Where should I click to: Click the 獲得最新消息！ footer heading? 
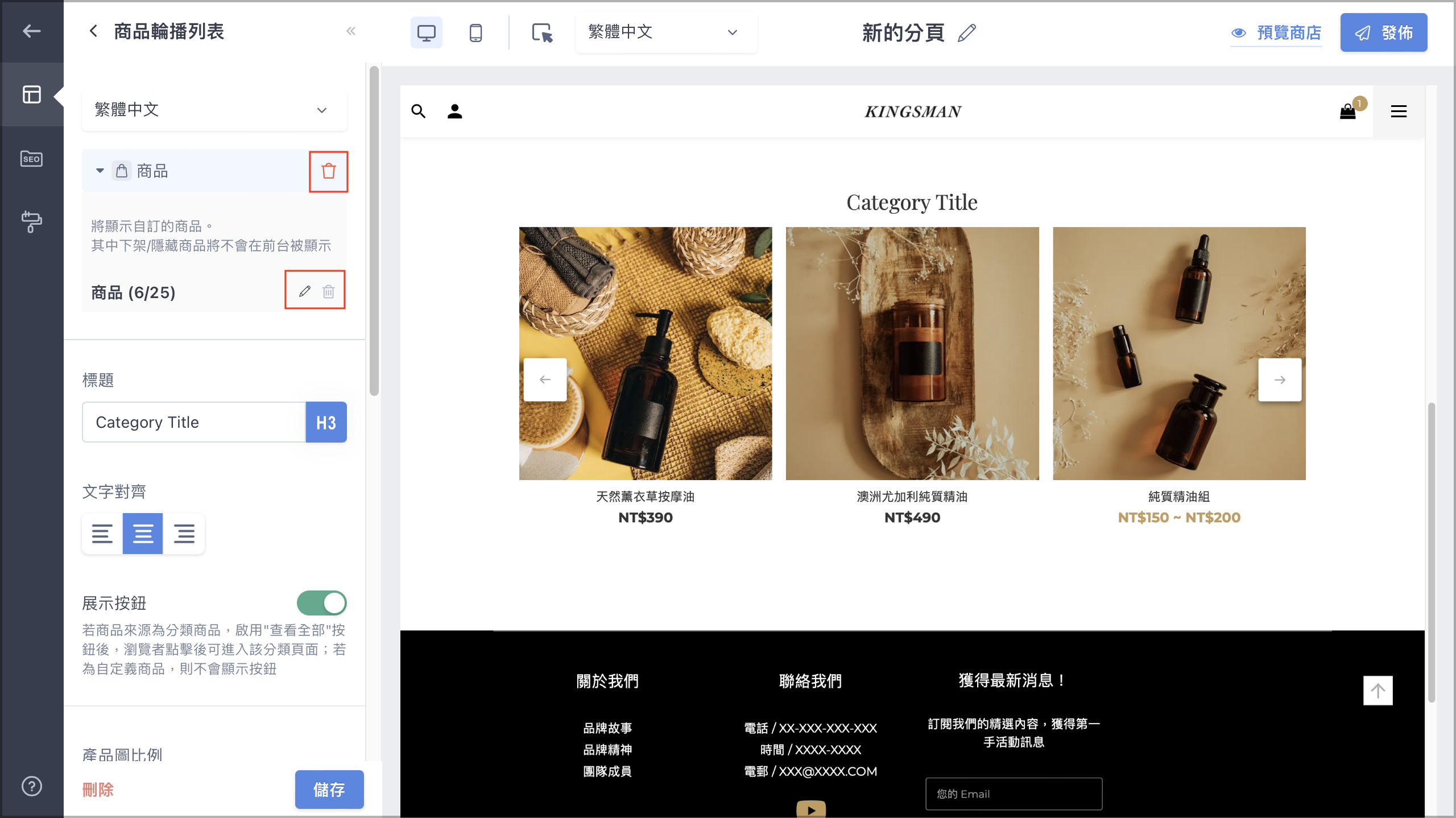pos(1014,680)
